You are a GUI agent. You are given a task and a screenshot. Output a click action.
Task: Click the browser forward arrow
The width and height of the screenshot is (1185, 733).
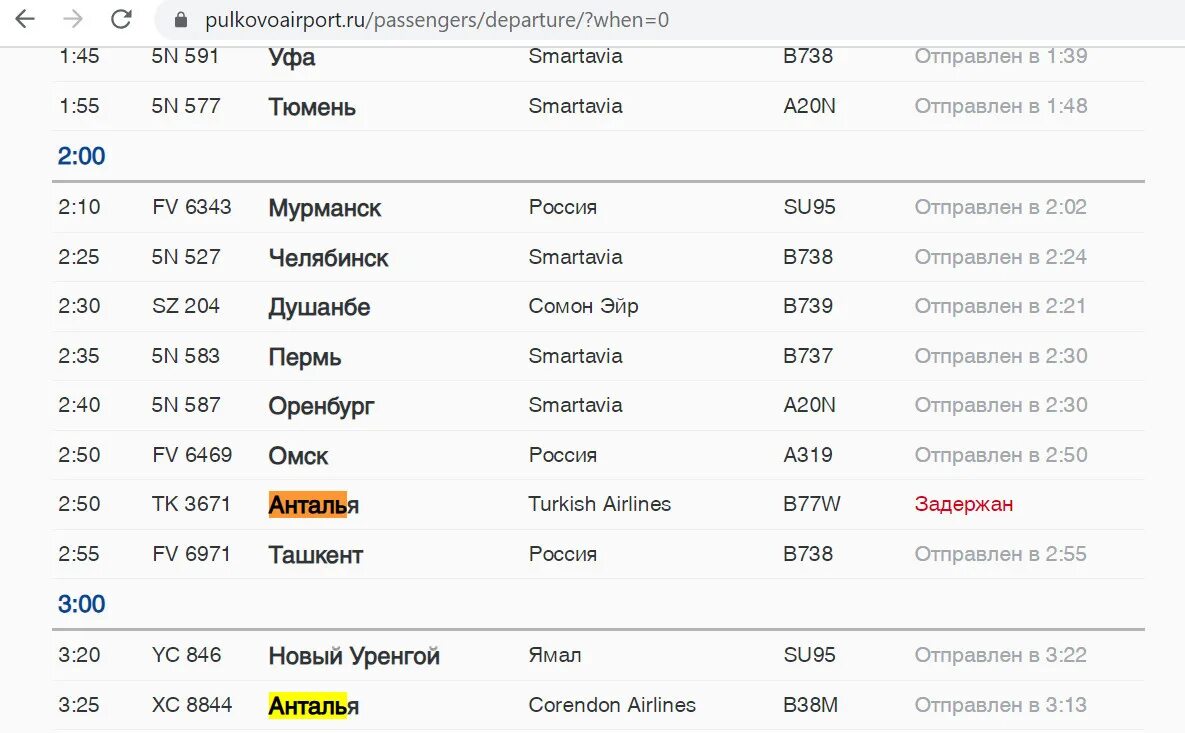tap(73, 19)
